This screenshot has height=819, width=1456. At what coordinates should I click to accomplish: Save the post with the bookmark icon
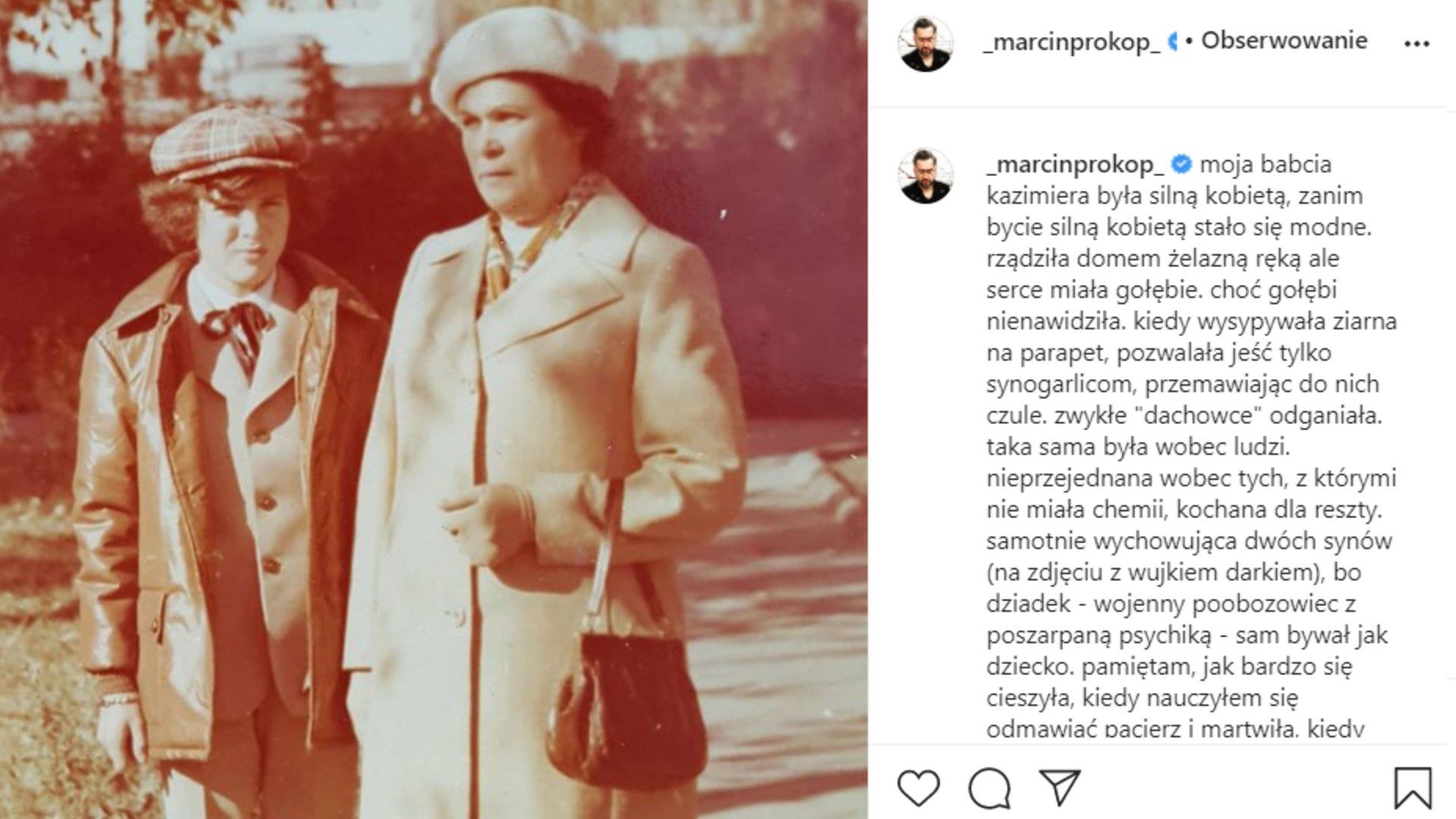pyautogui.click(x=1414, y=789)
